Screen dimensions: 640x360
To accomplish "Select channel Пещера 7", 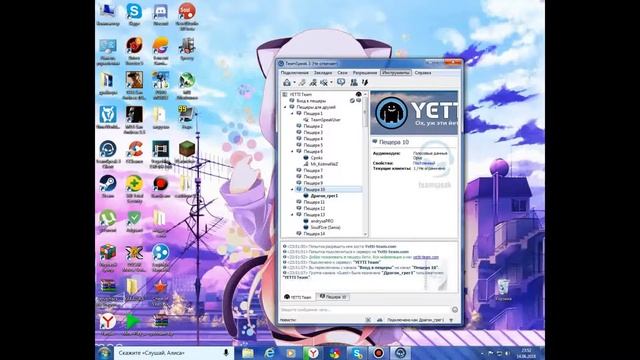I will point(313,171).
